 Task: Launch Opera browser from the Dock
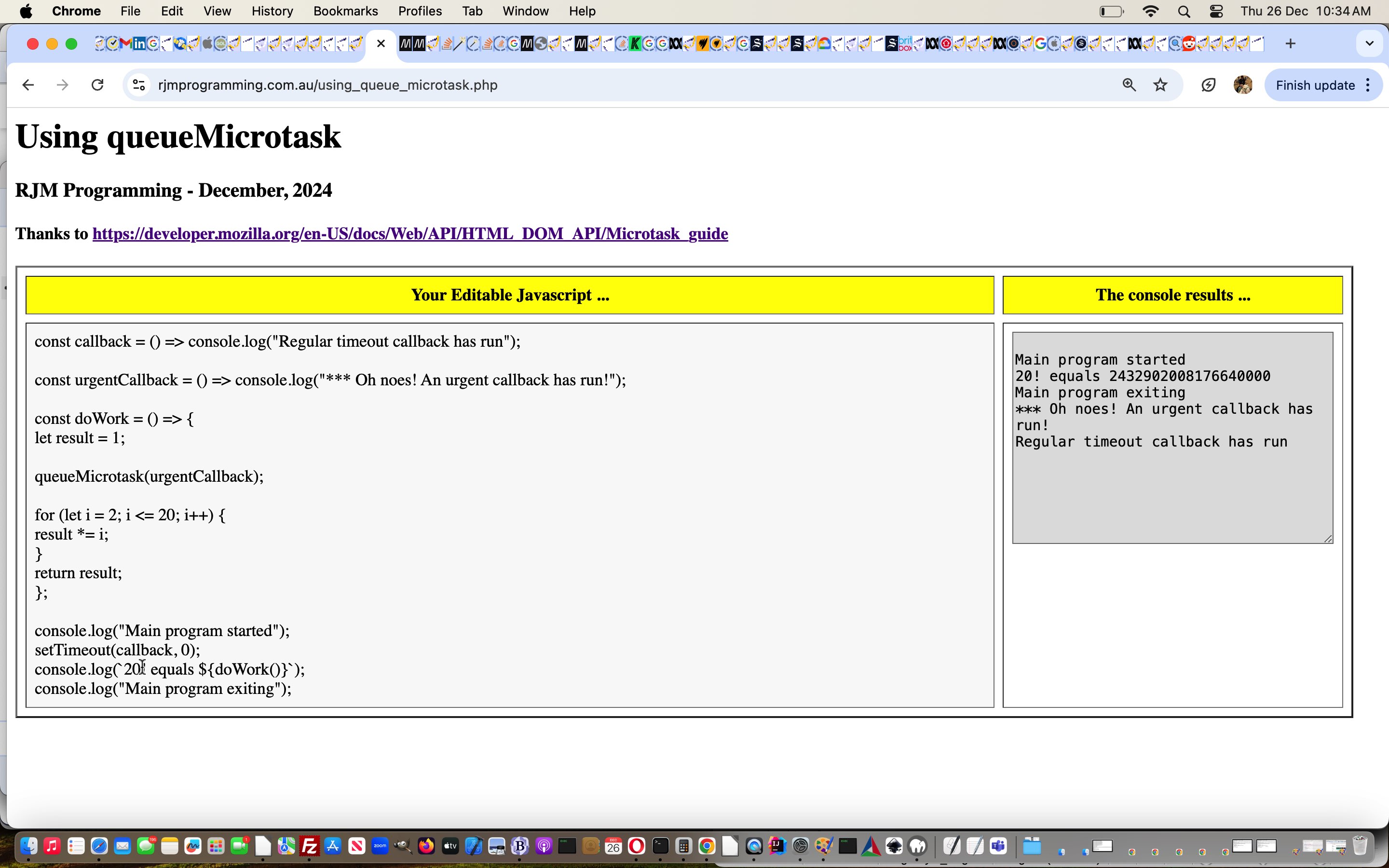pyautogui.click(x=637, y=846)
